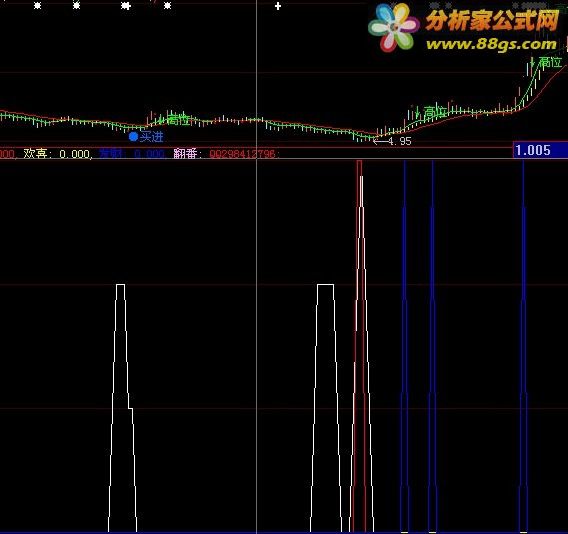Click the second white trapezoid peak top
This screenshot has height=534, width=568.
325,285
